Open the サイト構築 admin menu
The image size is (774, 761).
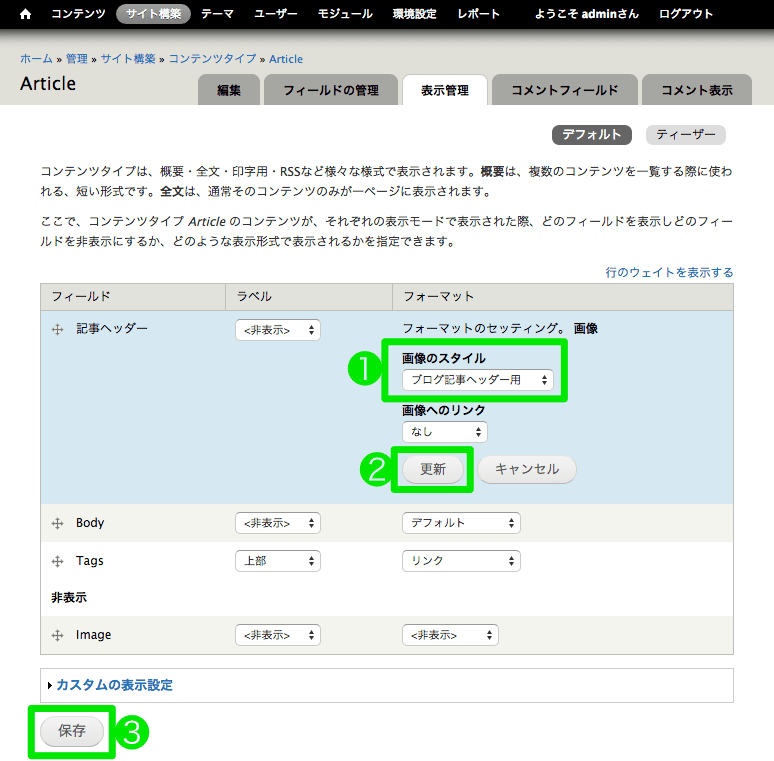[x=154, y=14]
